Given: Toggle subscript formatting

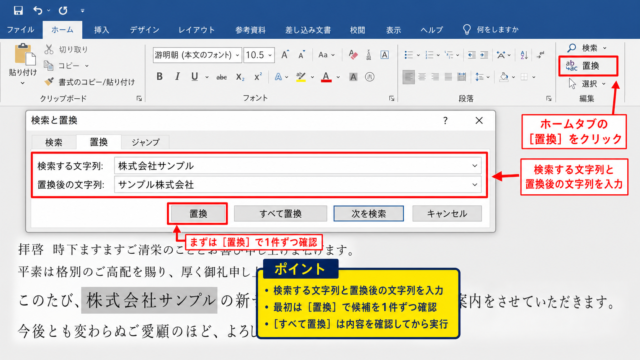Looking at the screenshot, I should (x=240, y=77).
